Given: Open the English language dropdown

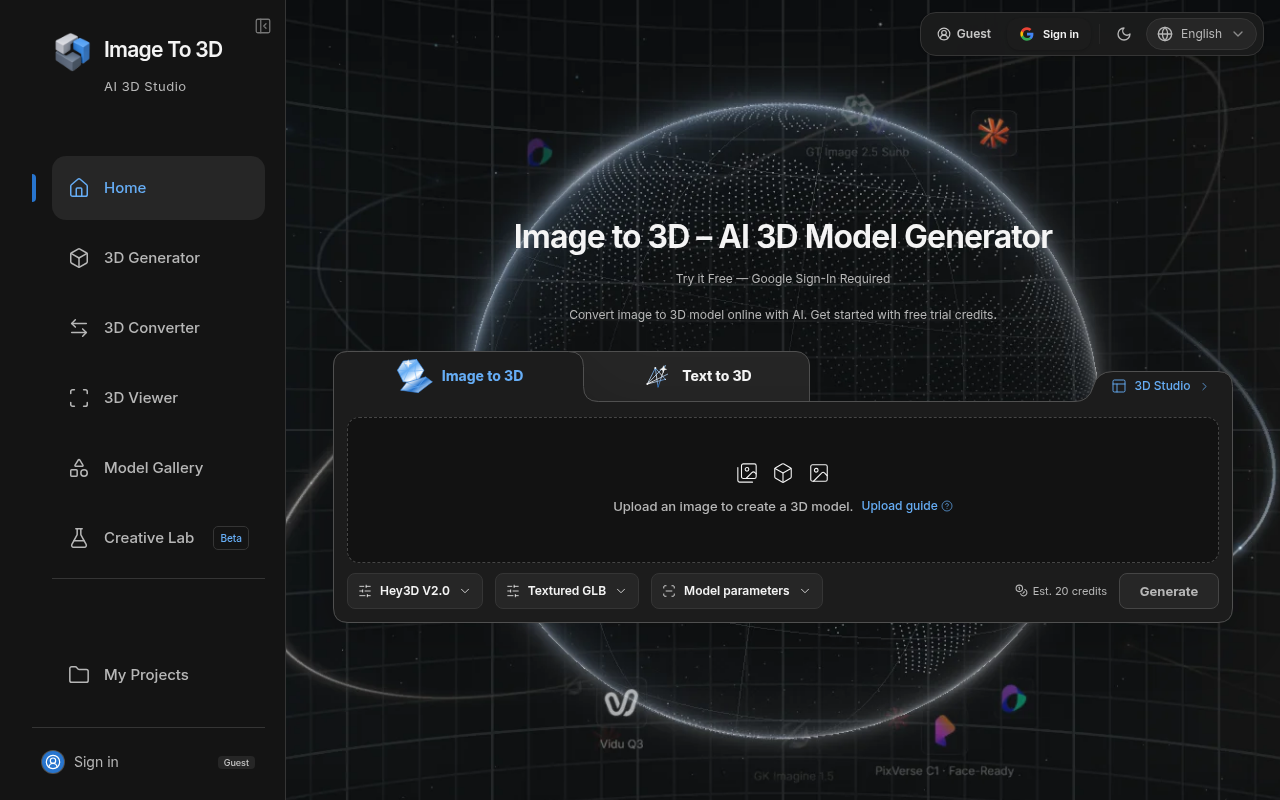Looking at the screenshot, I should 1201,34.
